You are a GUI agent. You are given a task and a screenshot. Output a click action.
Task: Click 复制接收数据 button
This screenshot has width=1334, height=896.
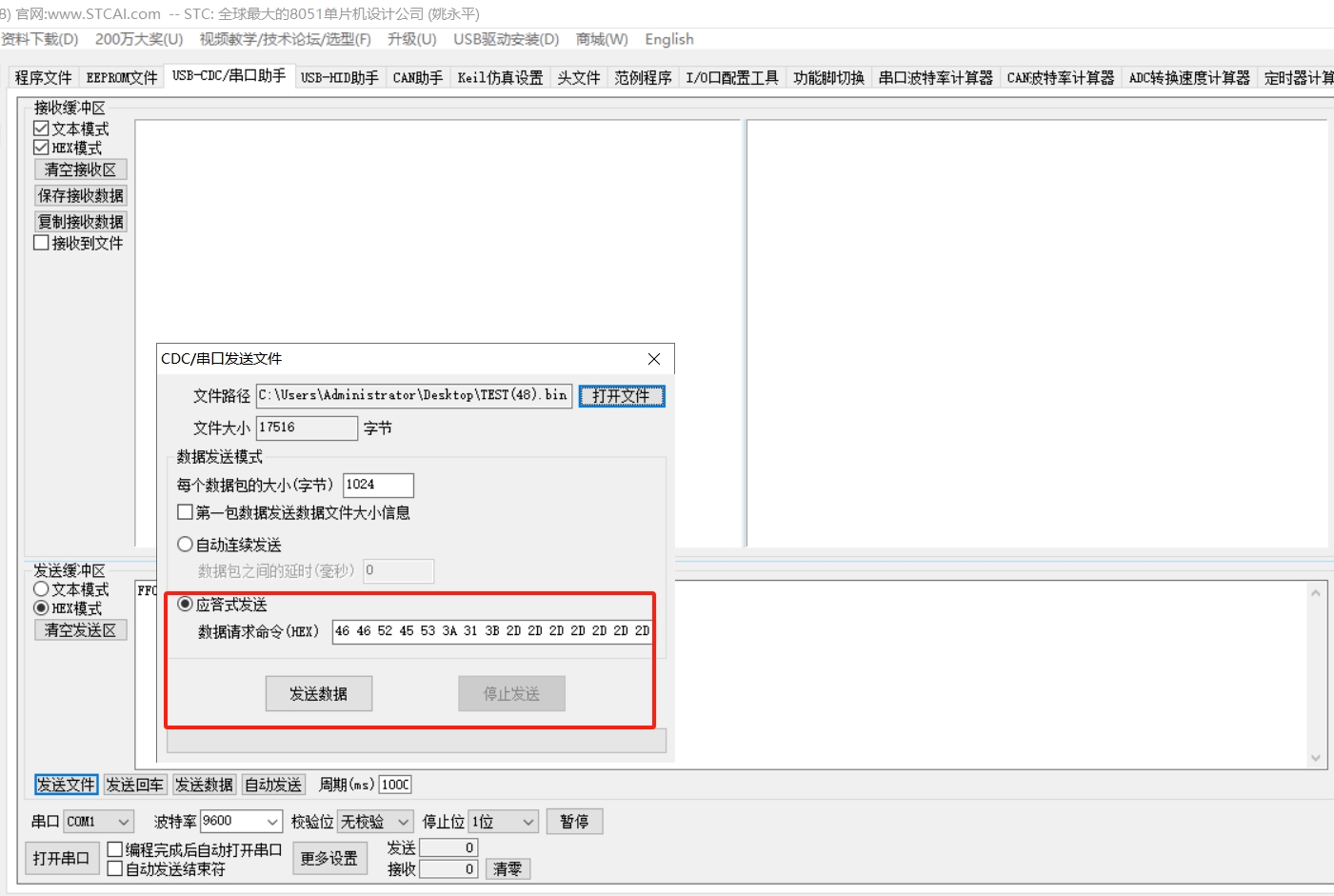(81, 222)
